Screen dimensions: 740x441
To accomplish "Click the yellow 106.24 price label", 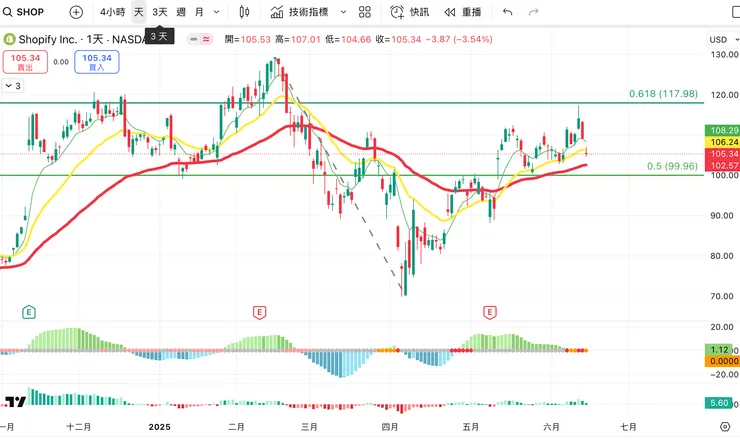I will pos(722,142).
